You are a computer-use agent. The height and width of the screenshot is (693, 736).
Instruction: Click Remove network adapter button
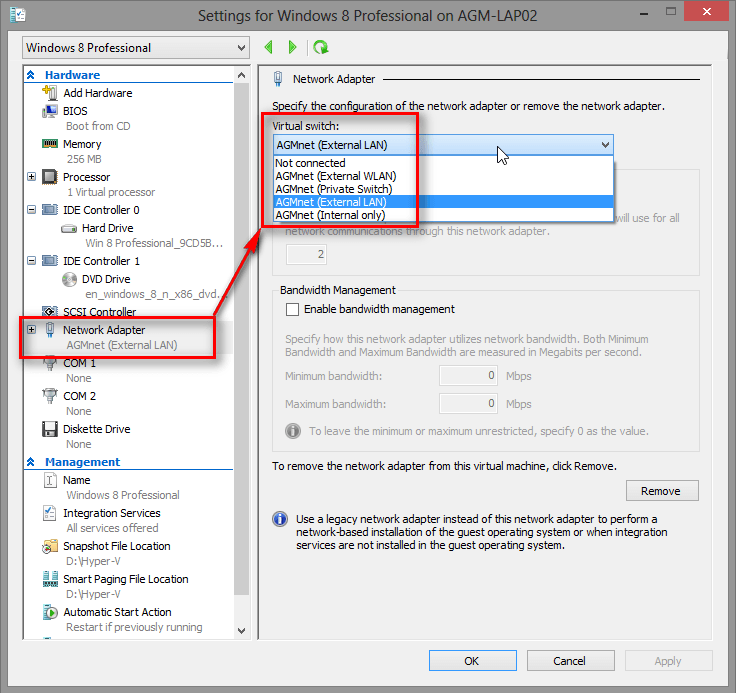tap(662, 491)
